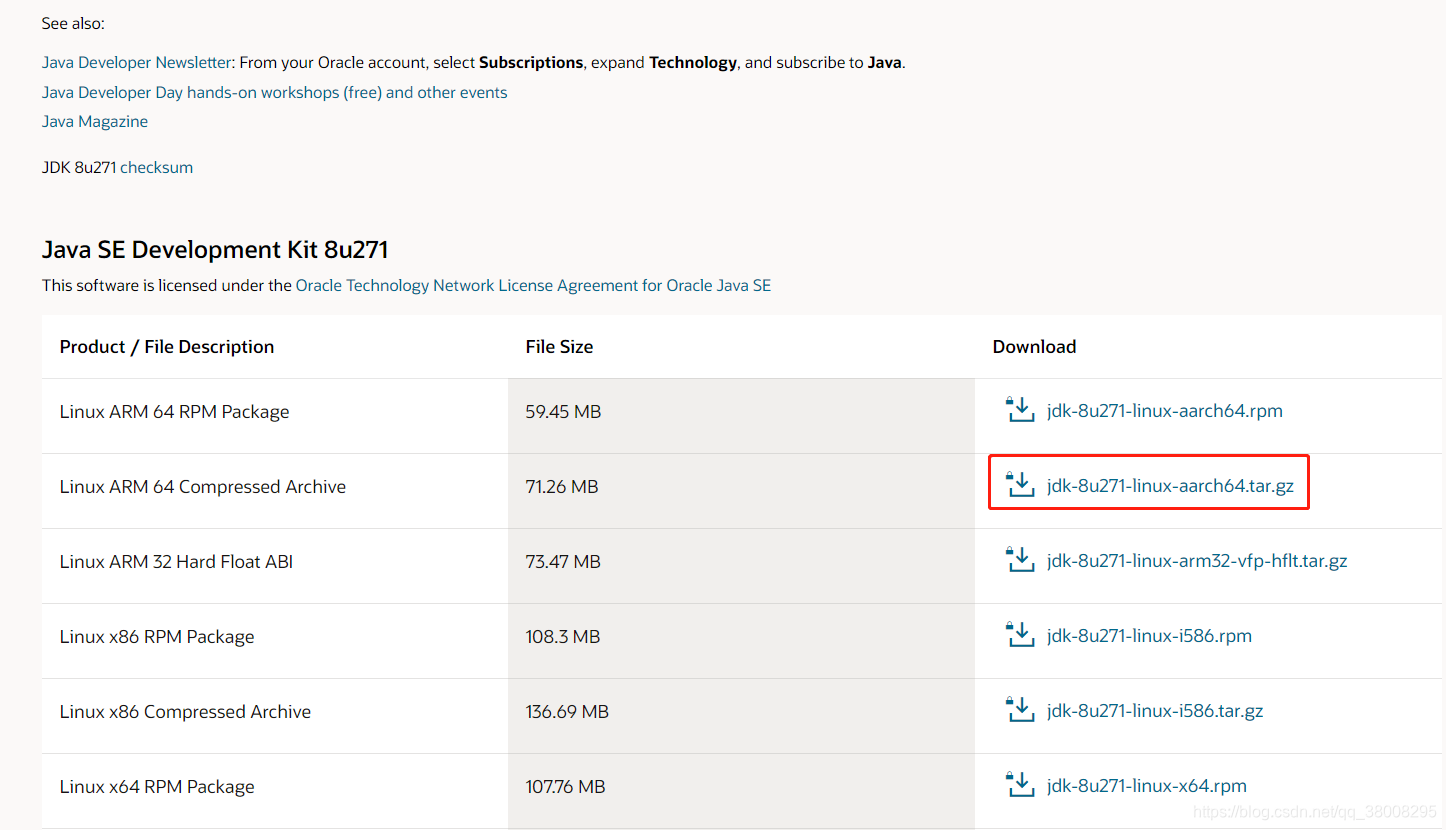The height and width of the screenshot is (830, 1446).
Task: Open the JDK 8u271 checksum link
Action: point(156,167)
